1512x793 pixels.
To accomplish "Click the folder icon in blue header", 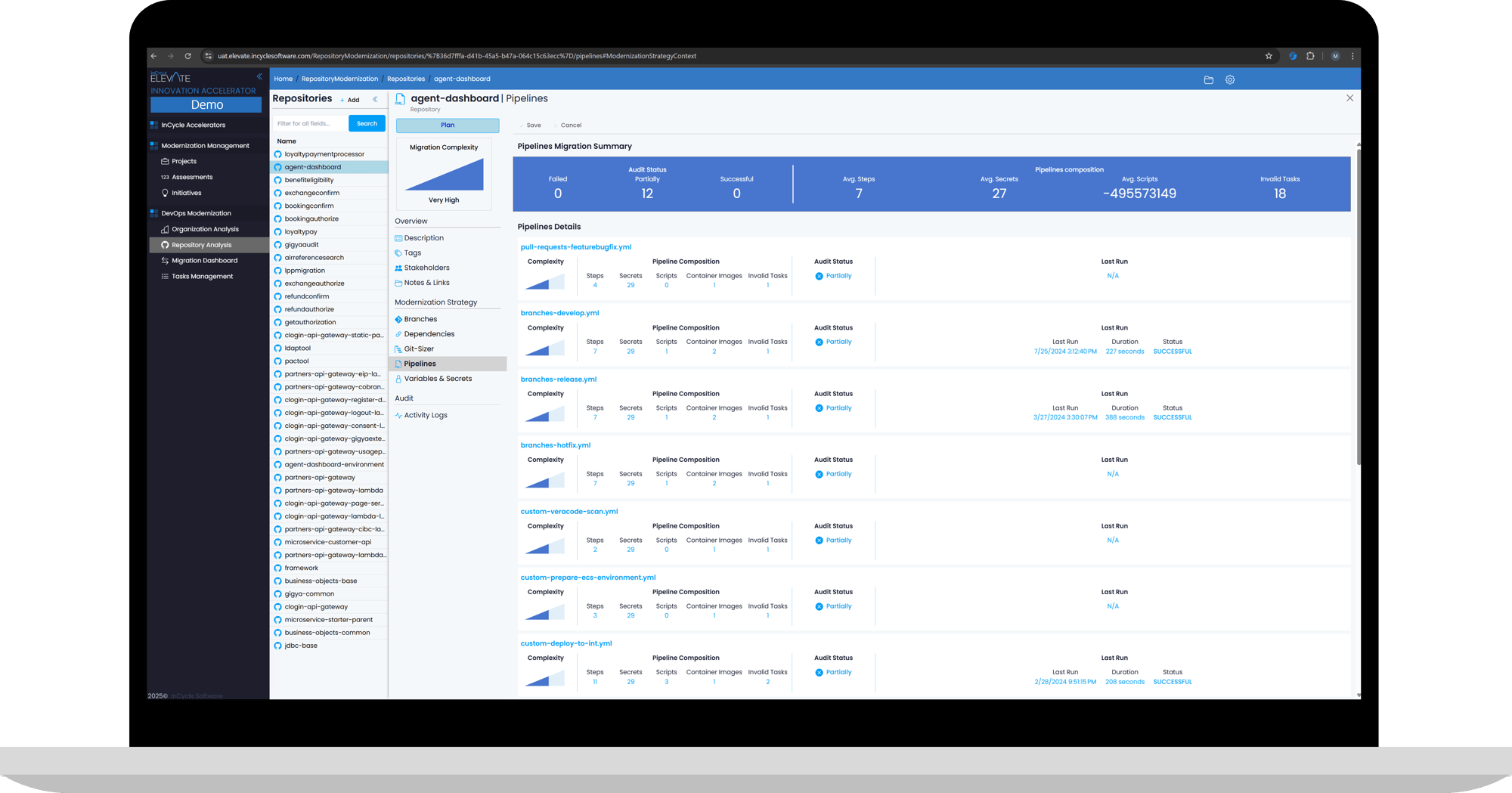I will click(1208, 79).
